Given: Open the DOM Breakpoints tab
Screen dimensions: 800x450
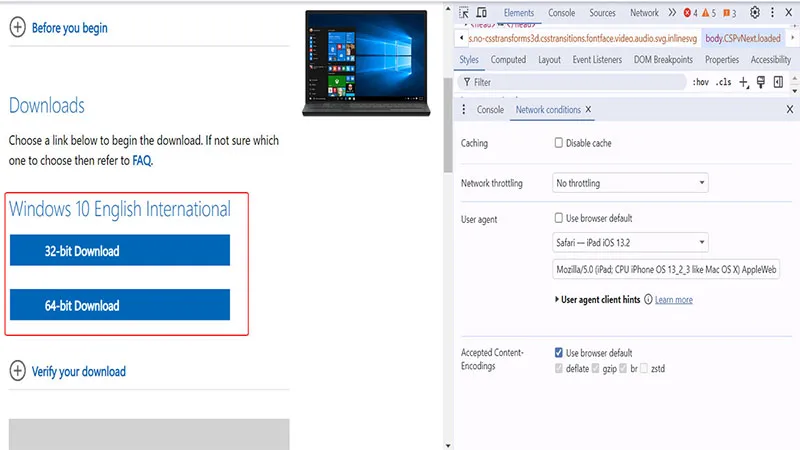Looking at the screenshot, I should click(663, 60).
